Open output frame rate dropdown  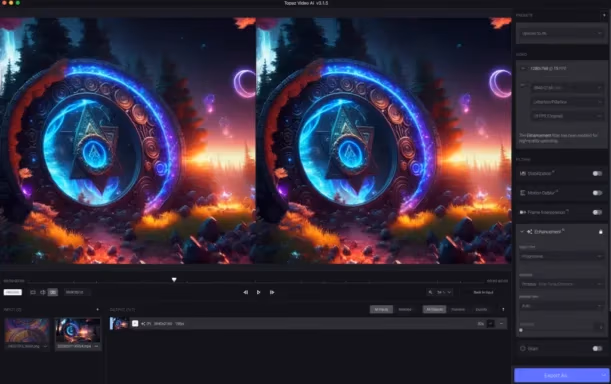[x=567, y=116]
